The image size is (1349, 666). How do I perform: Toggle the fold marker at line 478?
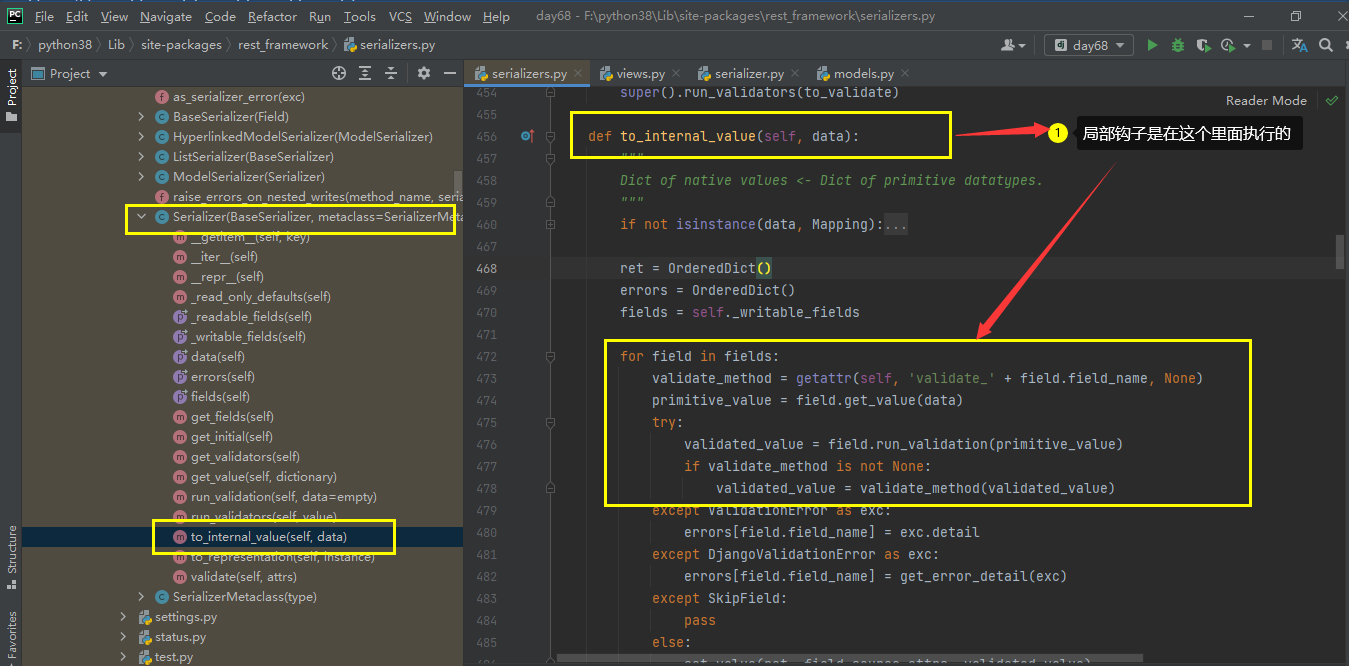[x=550, y=488]
